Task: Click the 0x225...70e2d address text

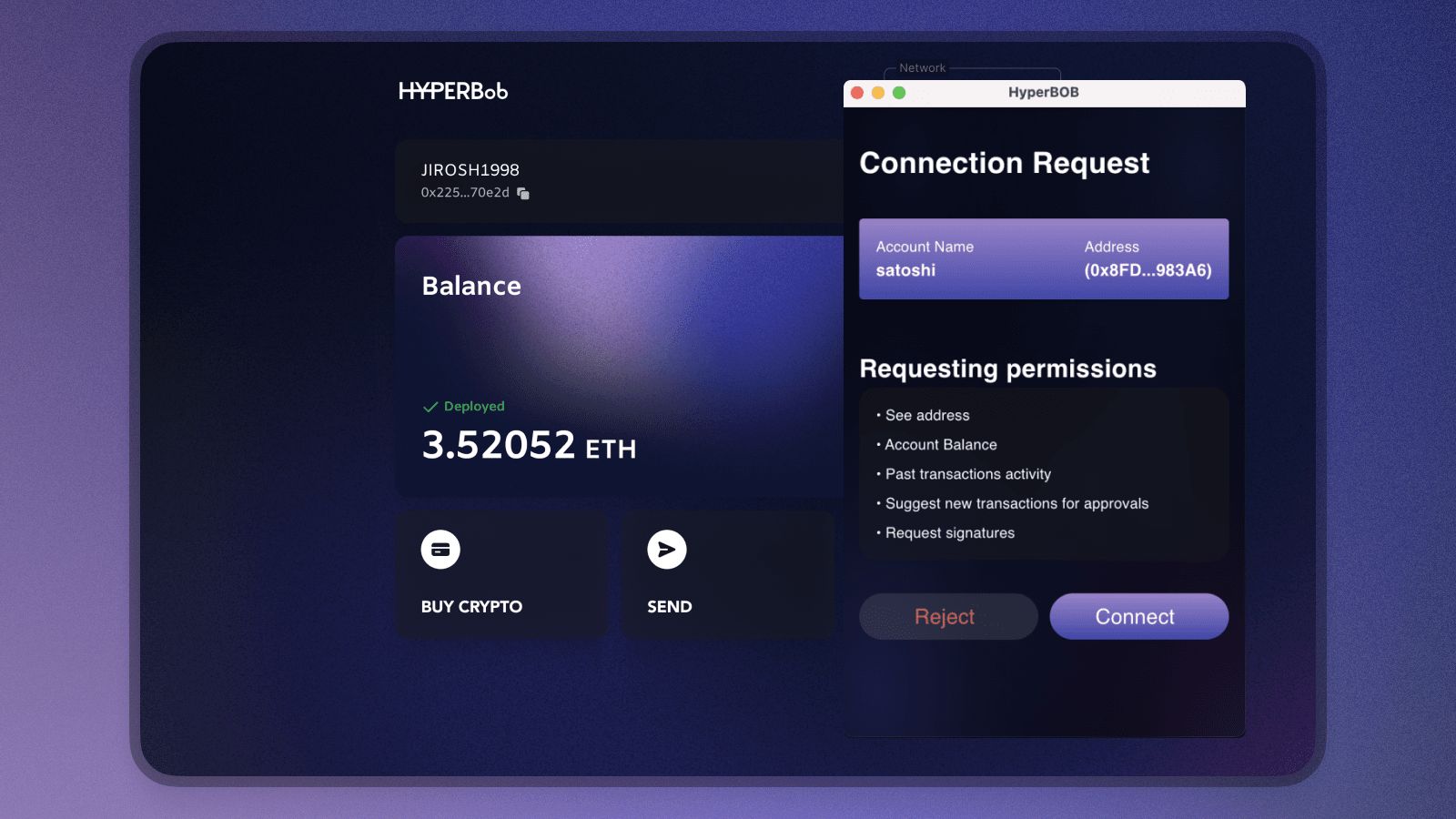Action: coord(465,193)
